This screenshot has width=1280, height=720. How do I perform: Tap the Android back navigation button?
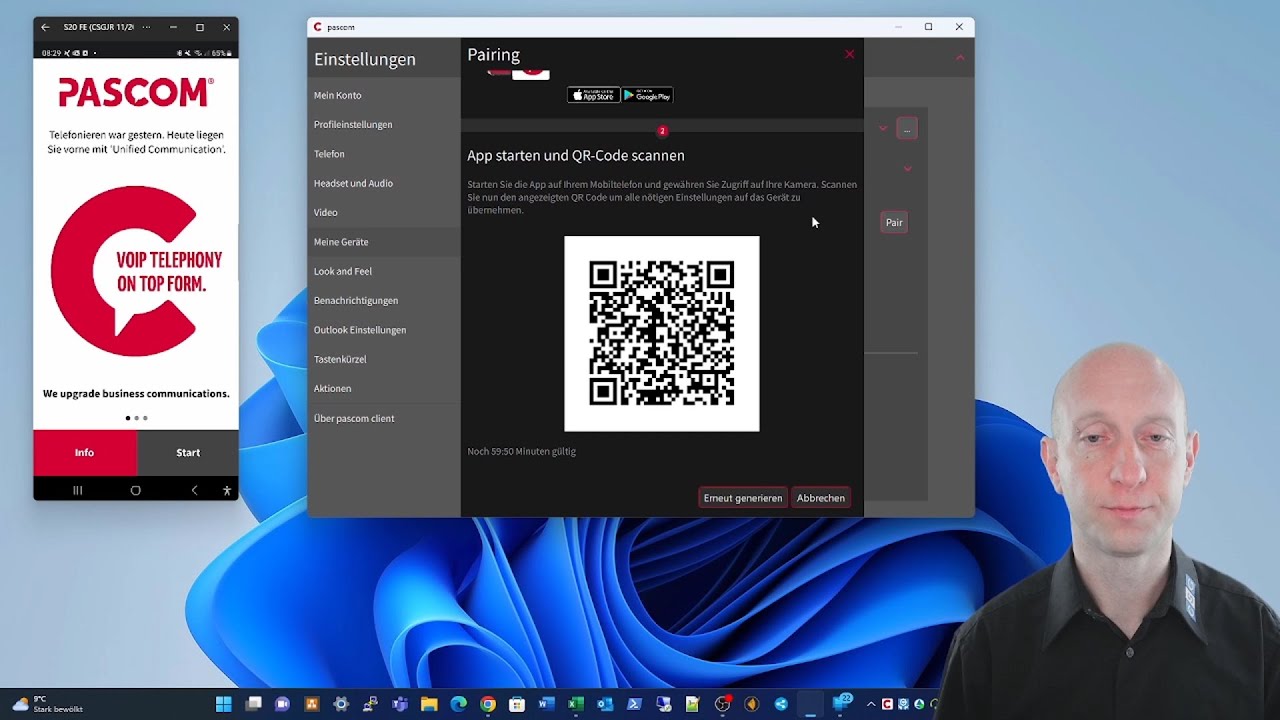click(x=194, y=490)
